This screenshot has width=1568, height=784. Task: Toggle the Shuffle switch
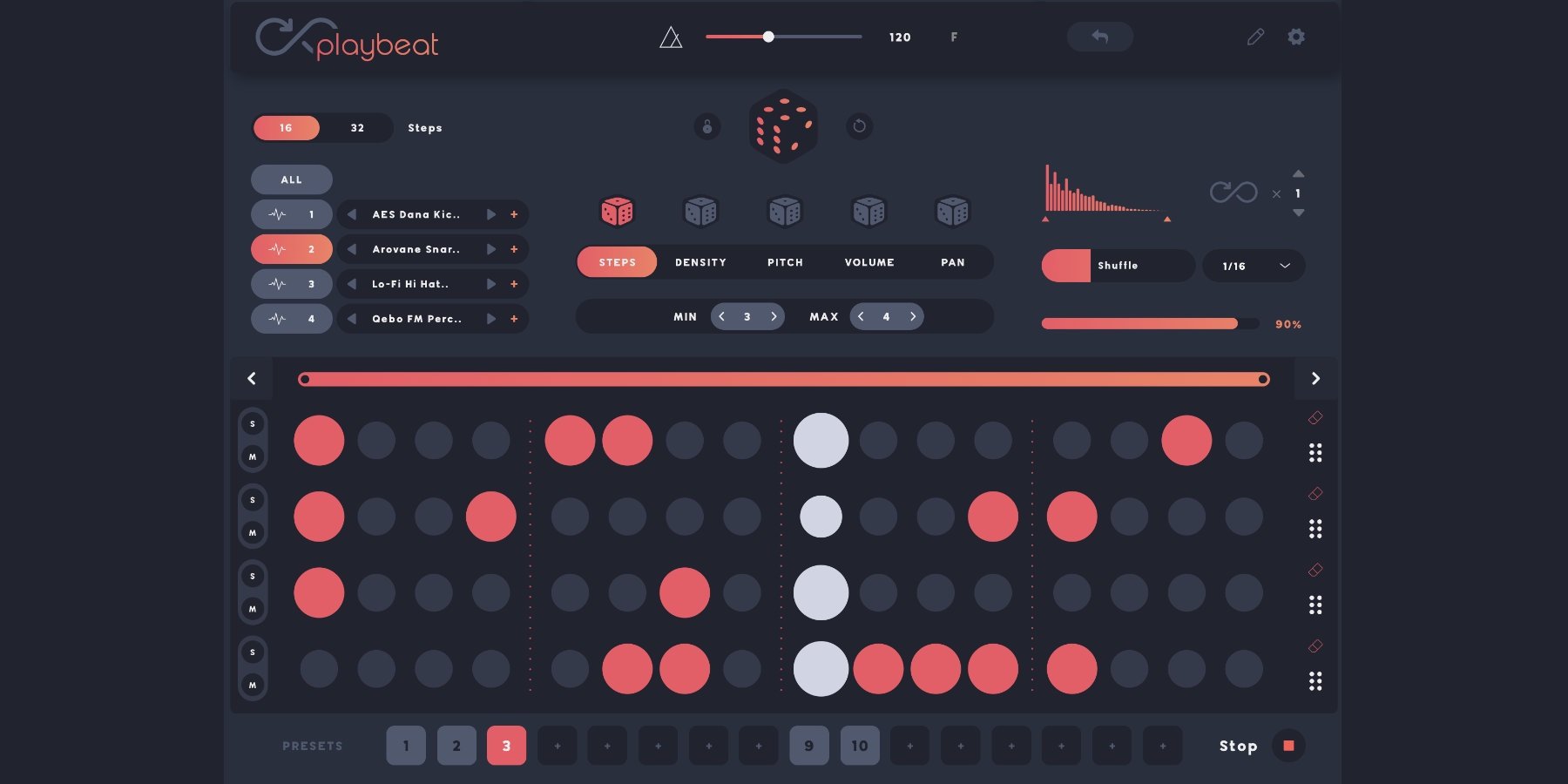pos(1067,266)
